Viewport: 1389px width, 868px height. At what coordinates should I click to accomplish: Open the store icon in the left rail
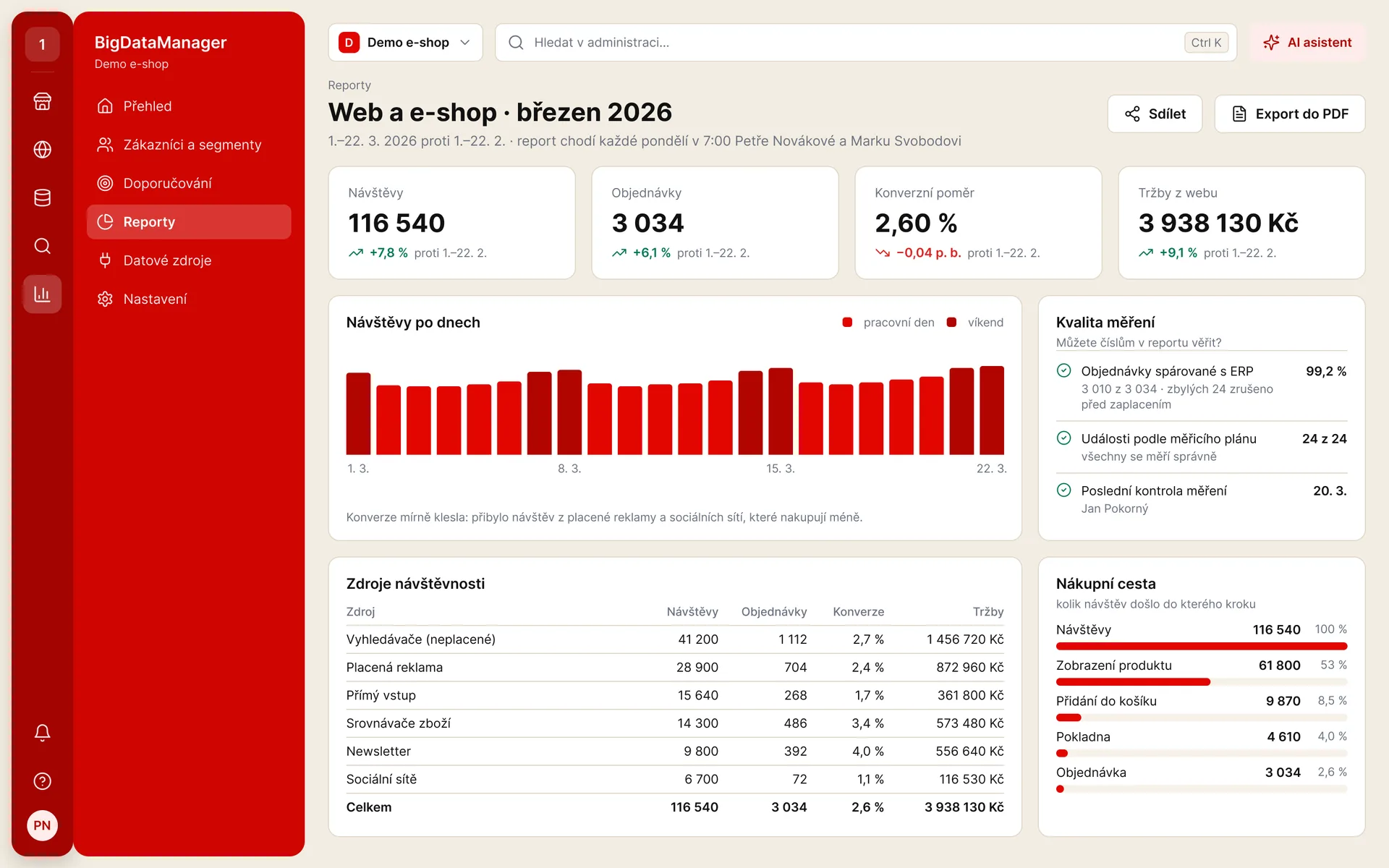42,101
